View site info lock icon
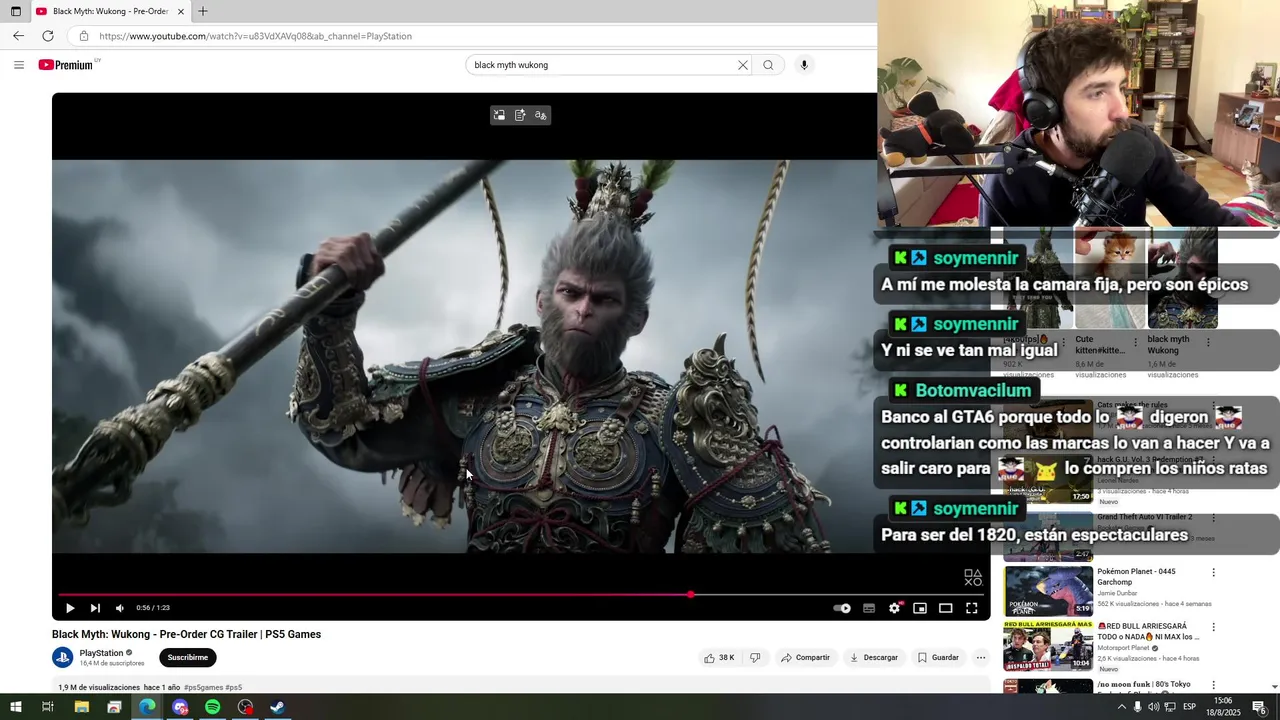This screenshot has height=720, width=1280. pos(84,36)
